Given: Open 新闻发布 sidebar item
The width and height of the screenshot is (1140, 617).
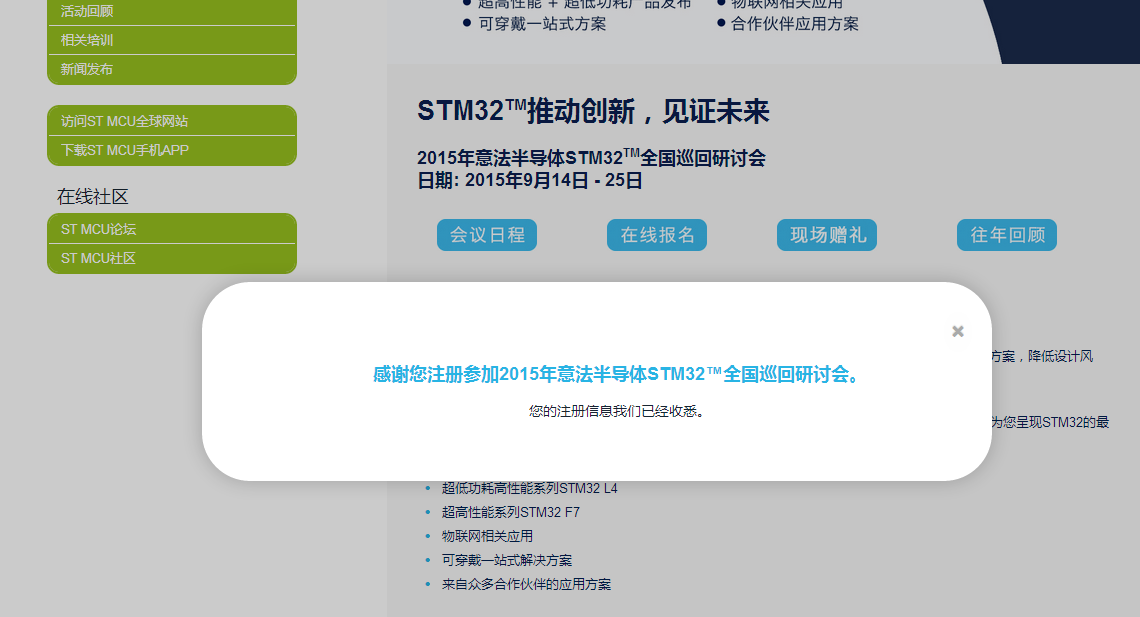Looking at the screenshot, I should pyautogui.click(x=172, y=69).
